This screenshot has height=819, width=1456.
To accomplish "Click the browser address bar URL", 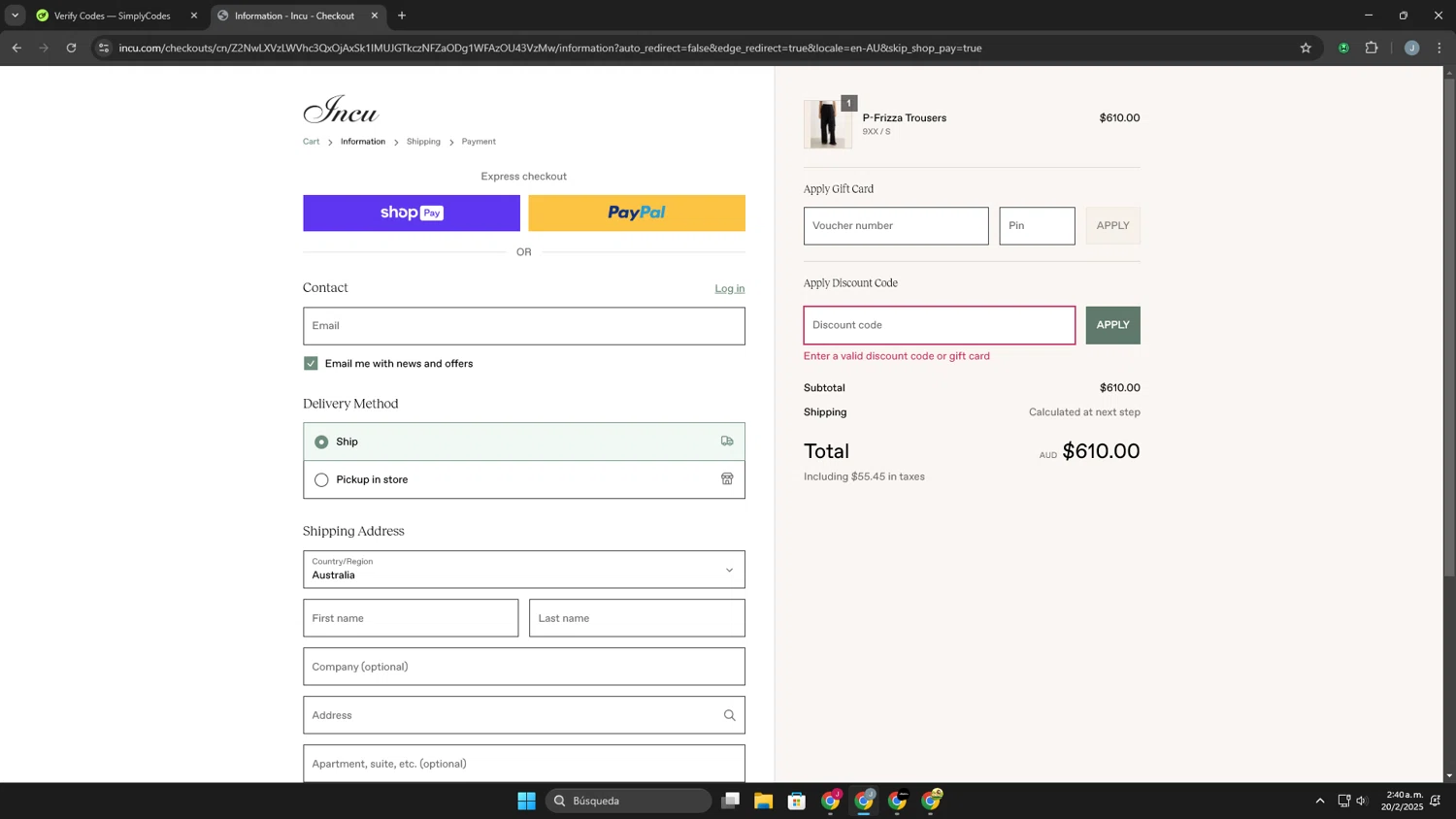I will pyautogui.click(x=550, y=48).
